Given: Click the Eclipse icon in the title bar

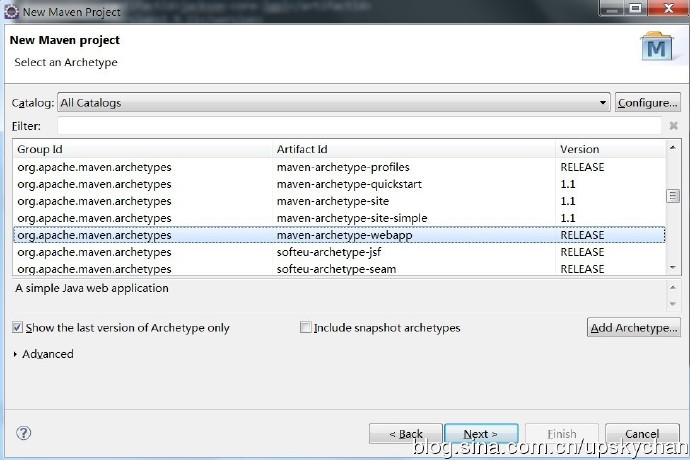Looking at the screenshot, I should tap(11, 11).
